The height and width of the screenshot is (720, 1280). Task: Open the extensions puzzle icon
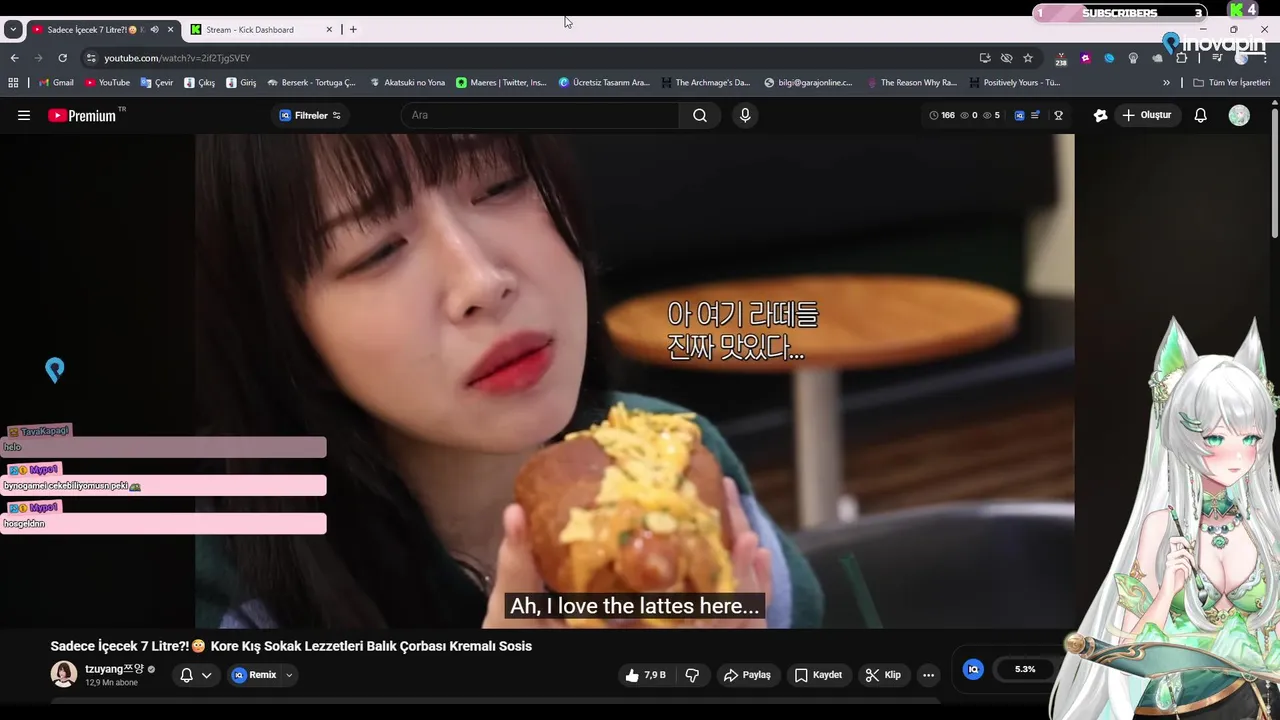pyautogui.click(x=1182, y=58)
